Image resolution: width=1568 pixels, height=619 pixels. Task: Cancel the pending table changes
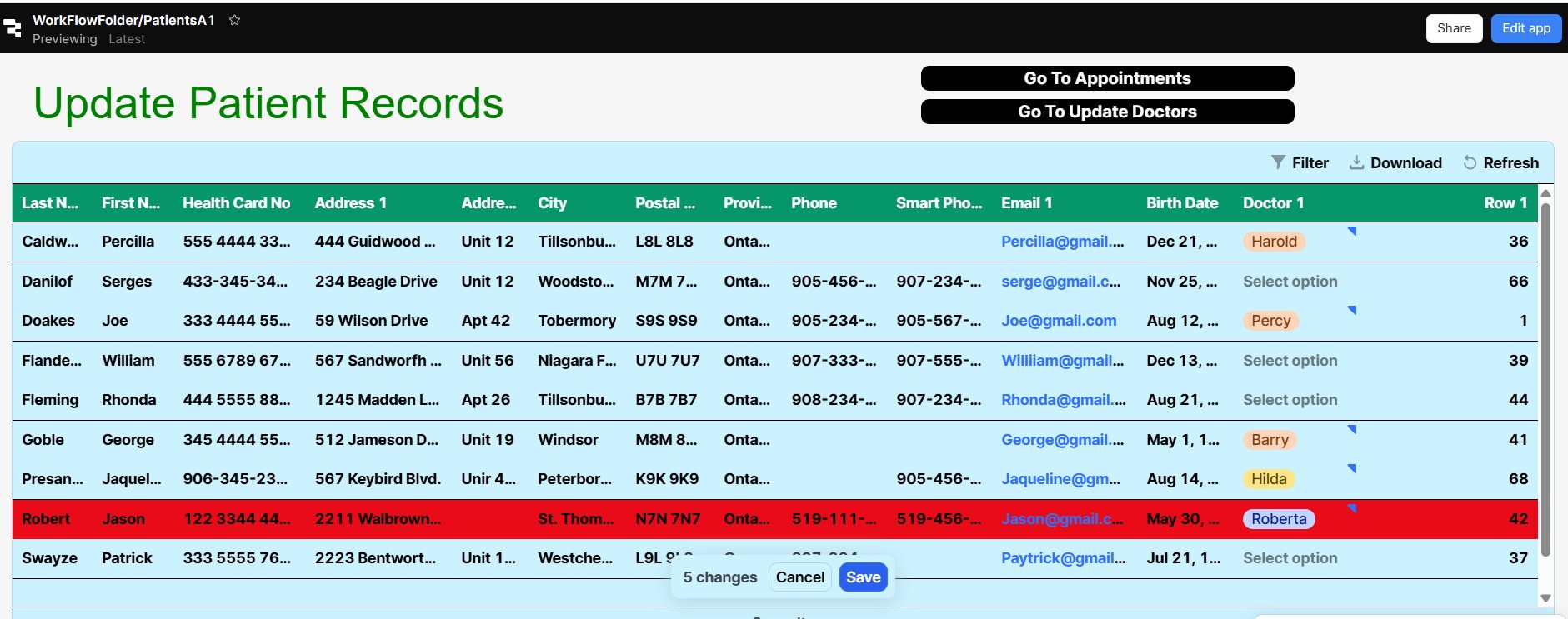[799, 577]
